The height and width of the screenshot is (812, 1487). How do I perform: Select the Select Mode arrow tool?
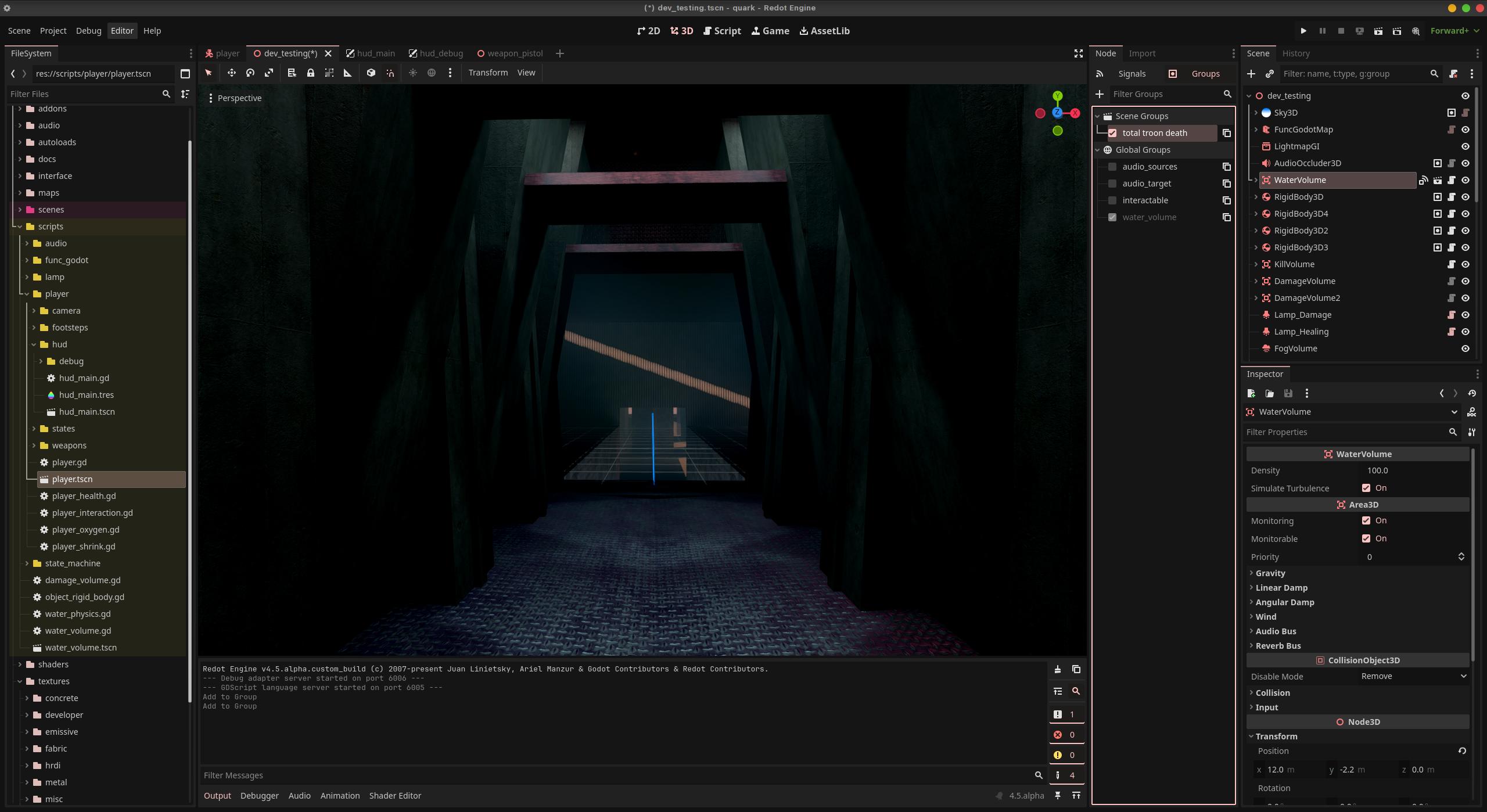coord(209,73)
